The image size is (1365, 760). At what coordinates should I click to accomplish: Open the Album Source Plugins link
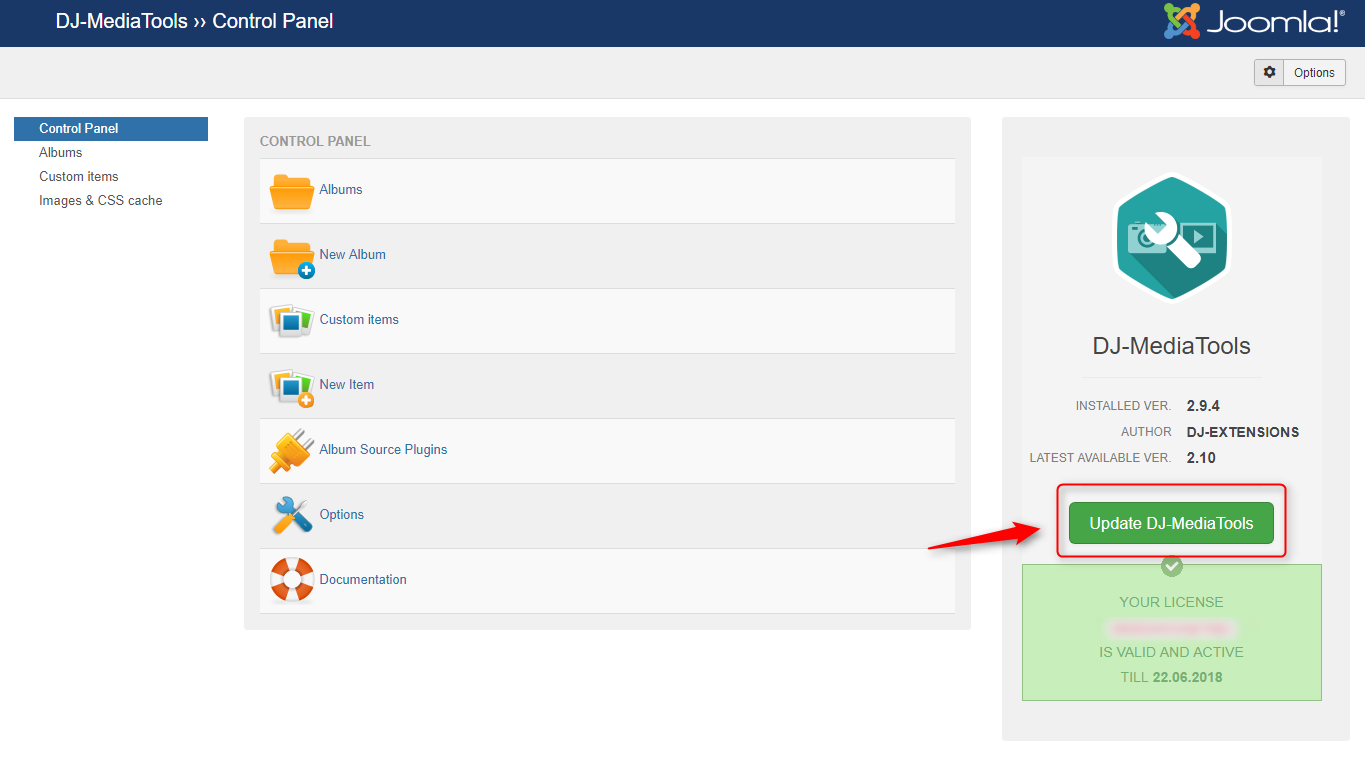point(384,449)
